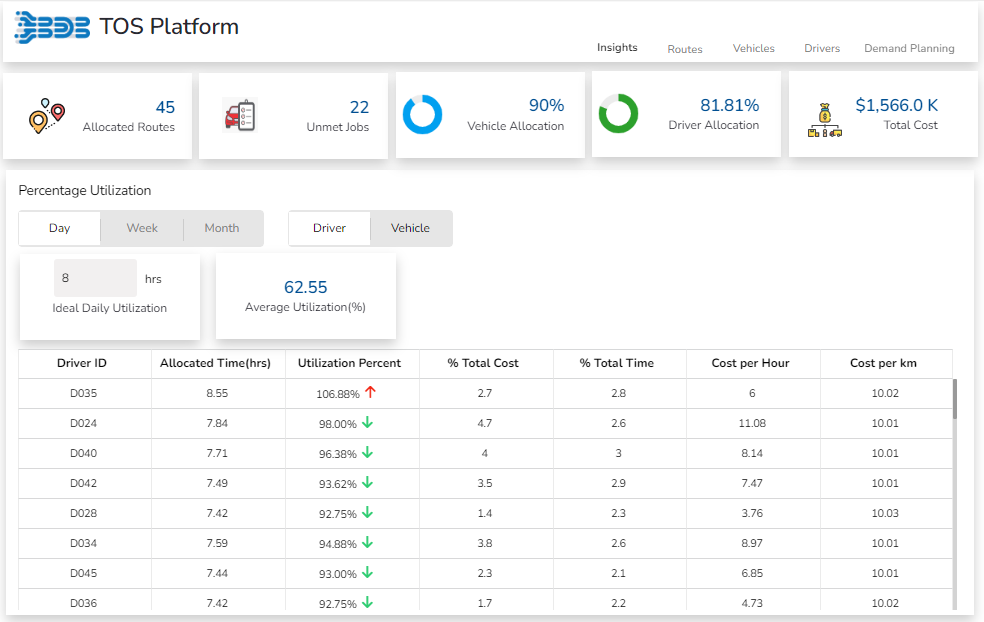This screenshot has height=622, width=984.
Task: Click the 45 Allocated Routes value
Action: tap(165, 107)
